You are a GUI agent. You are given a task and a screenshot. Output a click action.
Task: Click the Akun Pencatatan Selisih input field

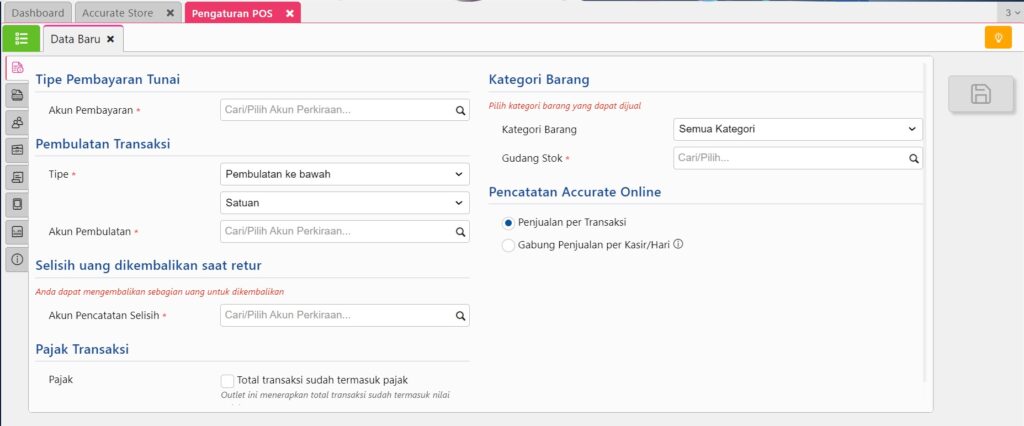pos(335,315)
